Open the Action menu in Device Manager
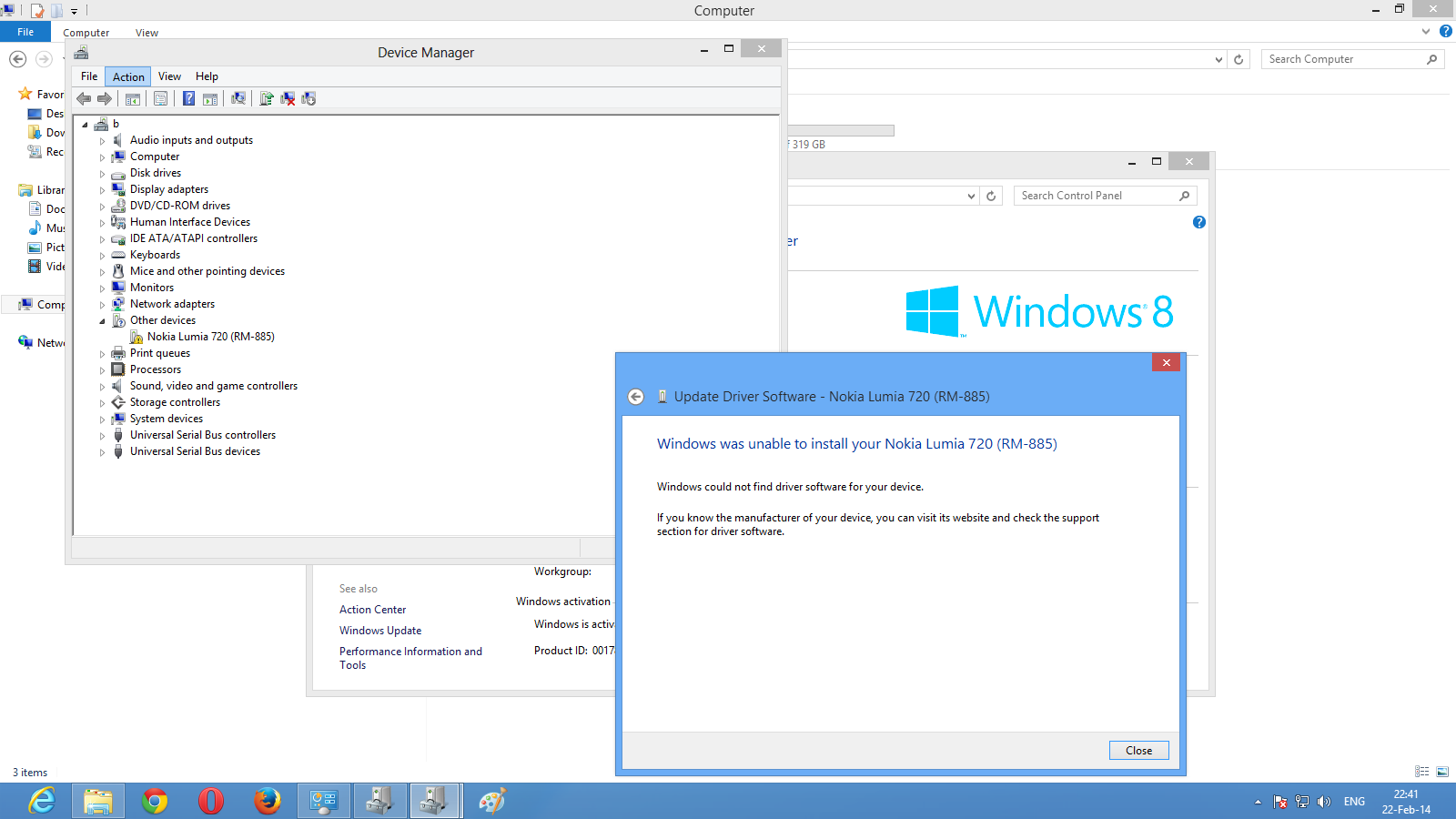Screen dimensions: 1456x819 (x=128, y=76)
